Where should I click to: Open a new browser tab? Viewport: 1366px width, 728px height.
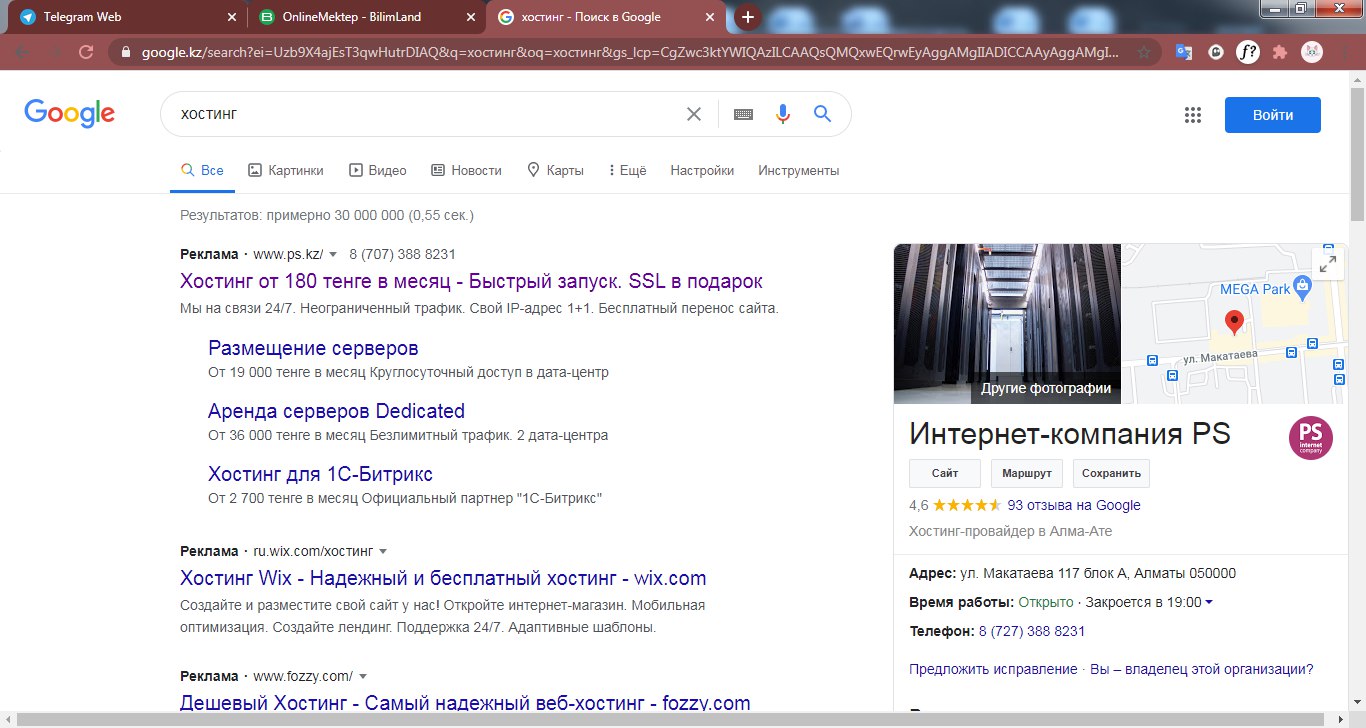tap(747, 17)
